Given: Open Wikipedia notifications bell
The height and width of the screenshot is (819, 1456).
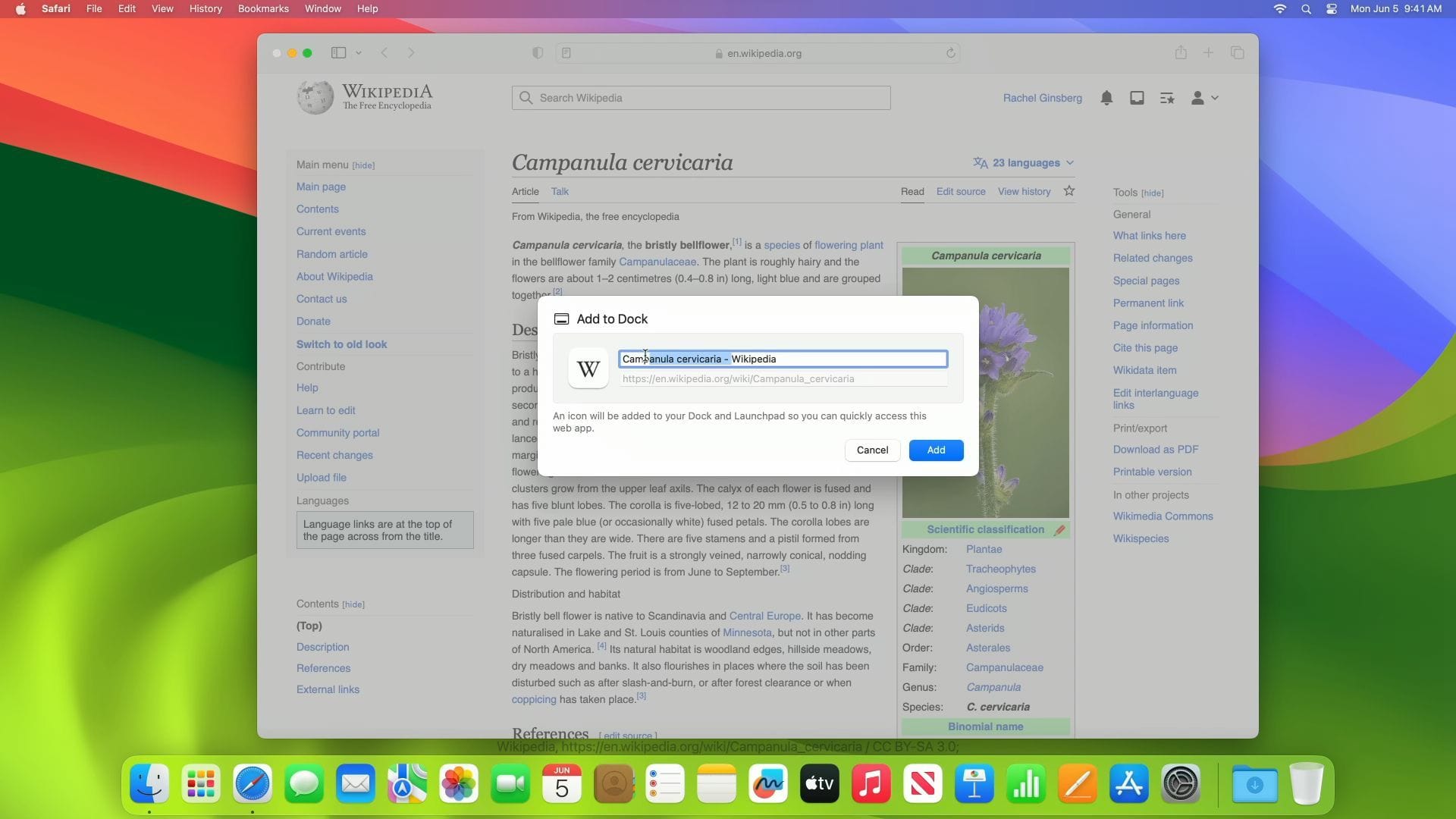Looking at the screenshot, I should (x=1106, y=97).
